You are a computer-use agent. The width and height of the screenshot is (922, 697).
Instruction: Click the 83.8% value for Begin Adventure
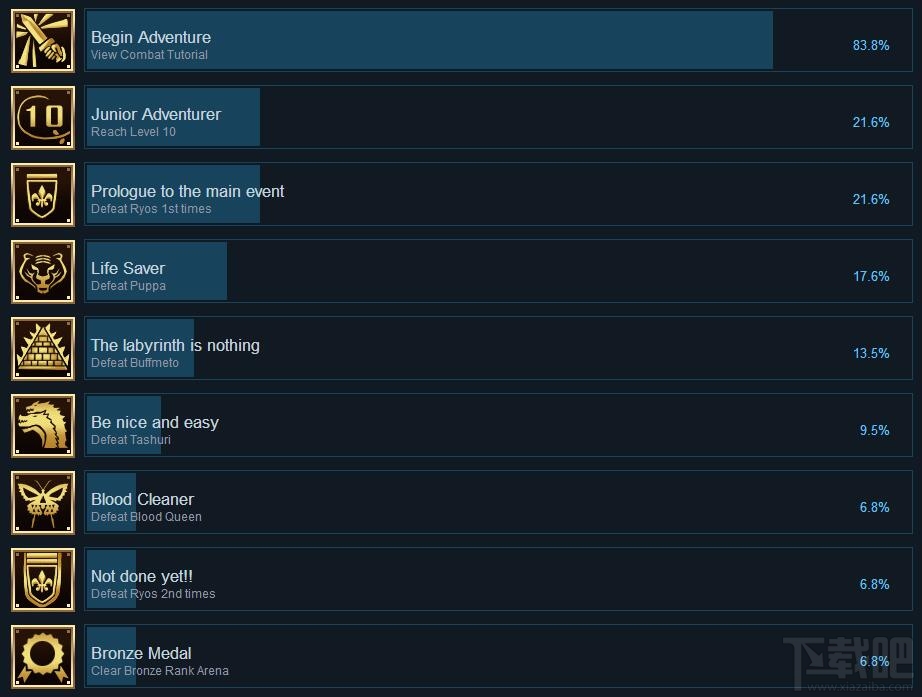(x=871, y=45)
